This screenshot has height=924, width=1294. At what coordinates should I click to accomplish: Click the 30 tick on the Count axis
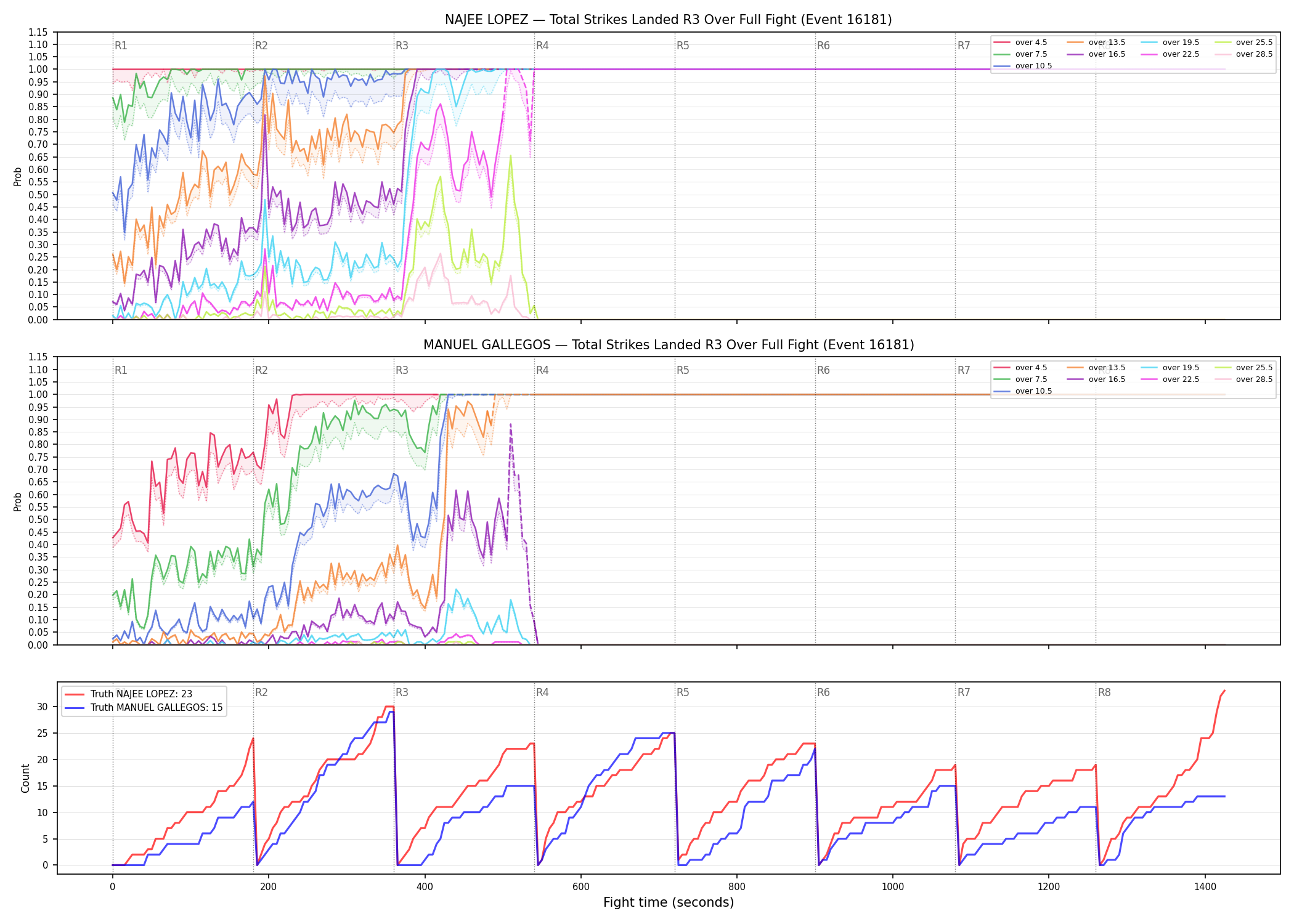tap(43, 707)
